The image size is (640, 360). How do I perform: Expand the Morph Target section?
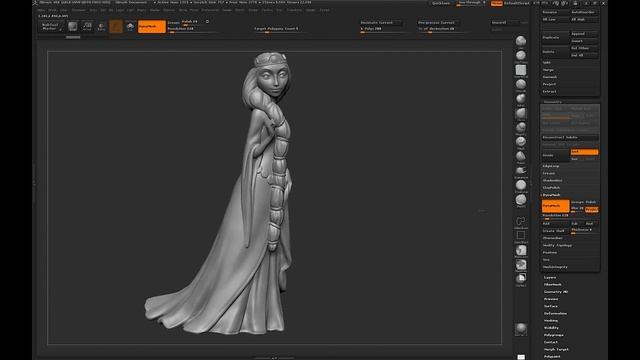coord(556,349)
